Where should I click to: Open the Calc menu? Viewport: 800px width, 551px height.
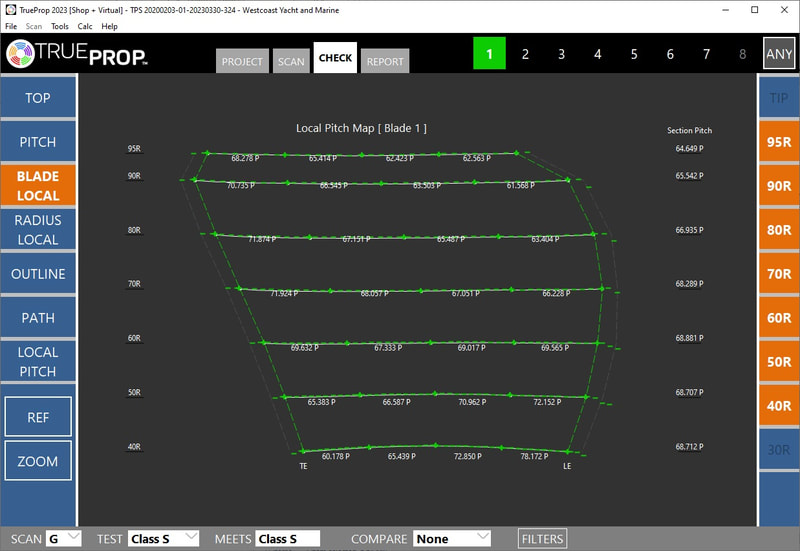pos(85,26)
